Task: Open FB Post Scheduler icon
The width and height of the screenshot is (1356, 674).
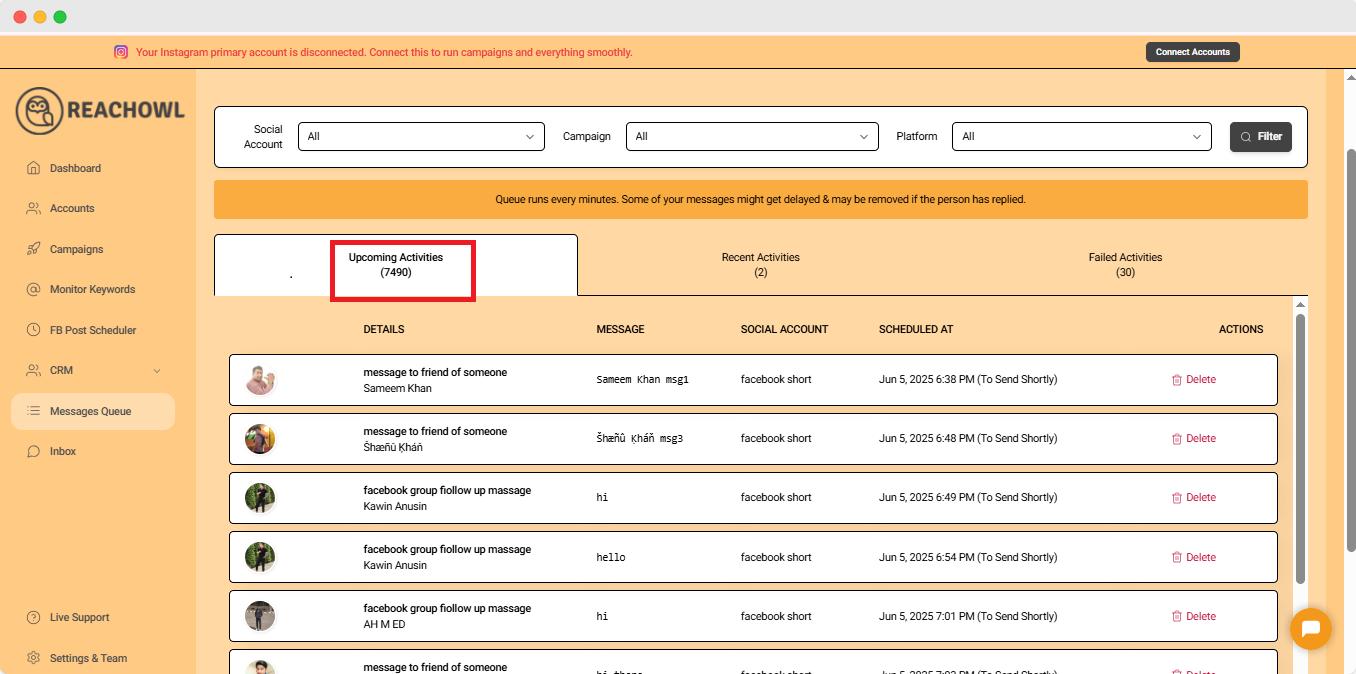Action: [33, 330]
